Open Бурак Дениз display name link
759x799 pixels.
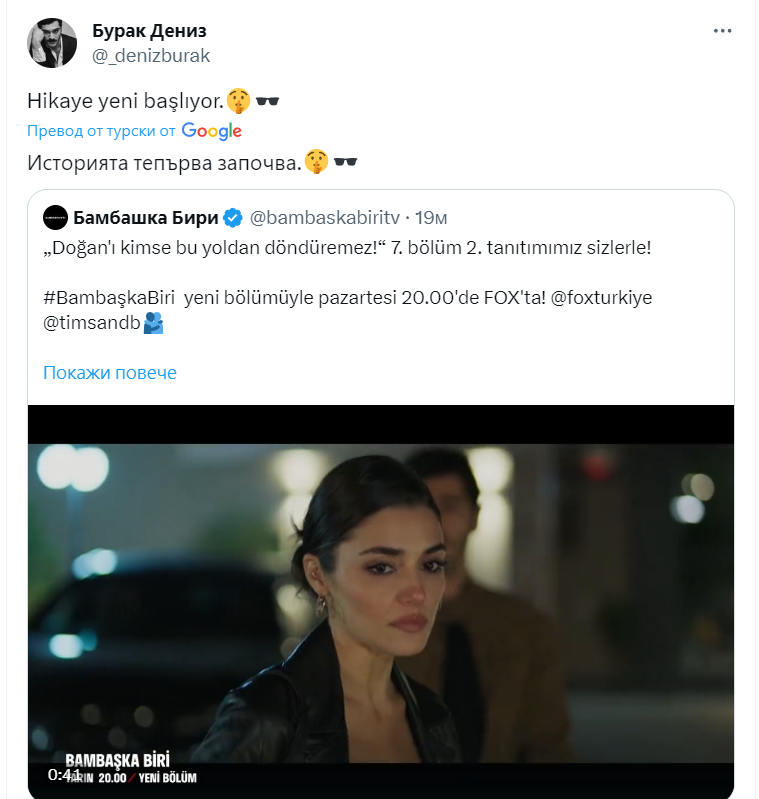tap(149, 30)
